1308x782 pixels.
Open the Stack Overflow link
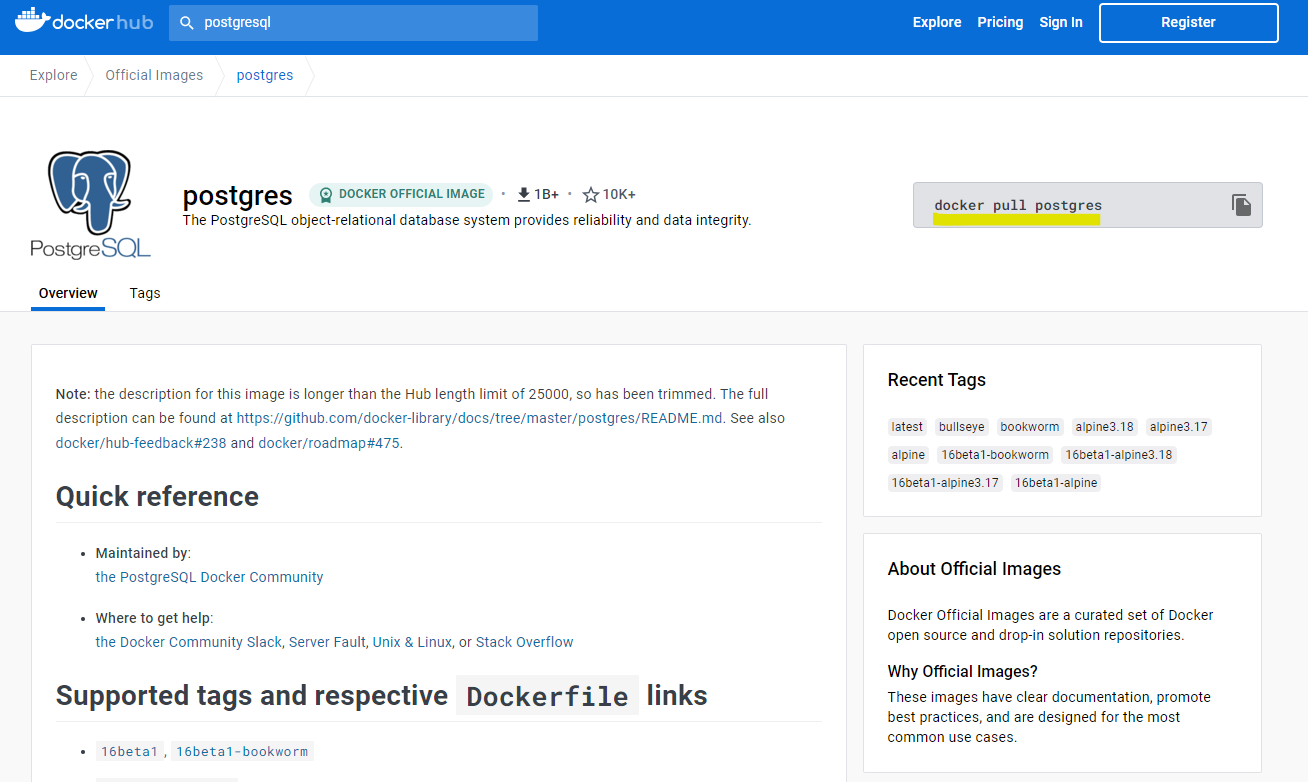click(525, 642)
